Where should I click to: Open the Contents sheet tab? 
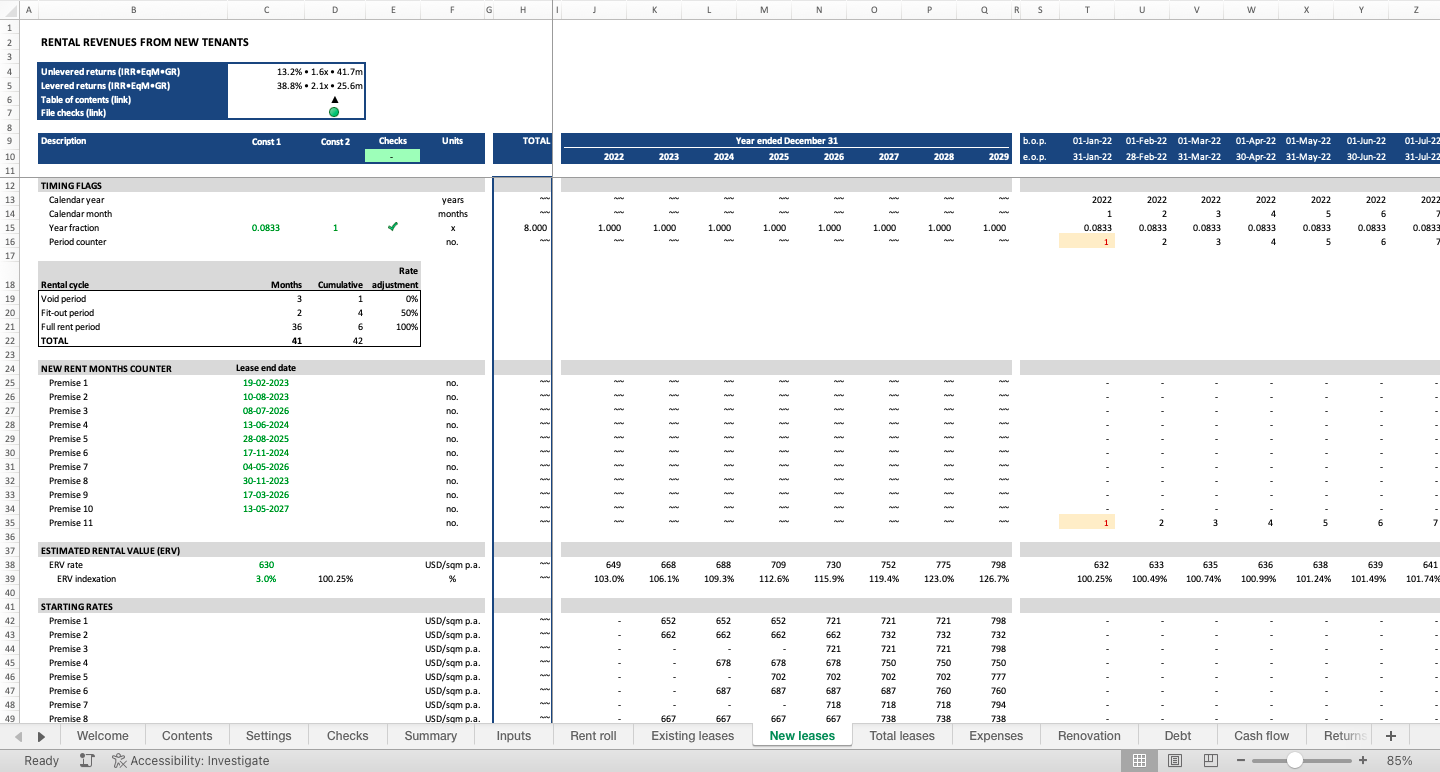pos(187,735)
